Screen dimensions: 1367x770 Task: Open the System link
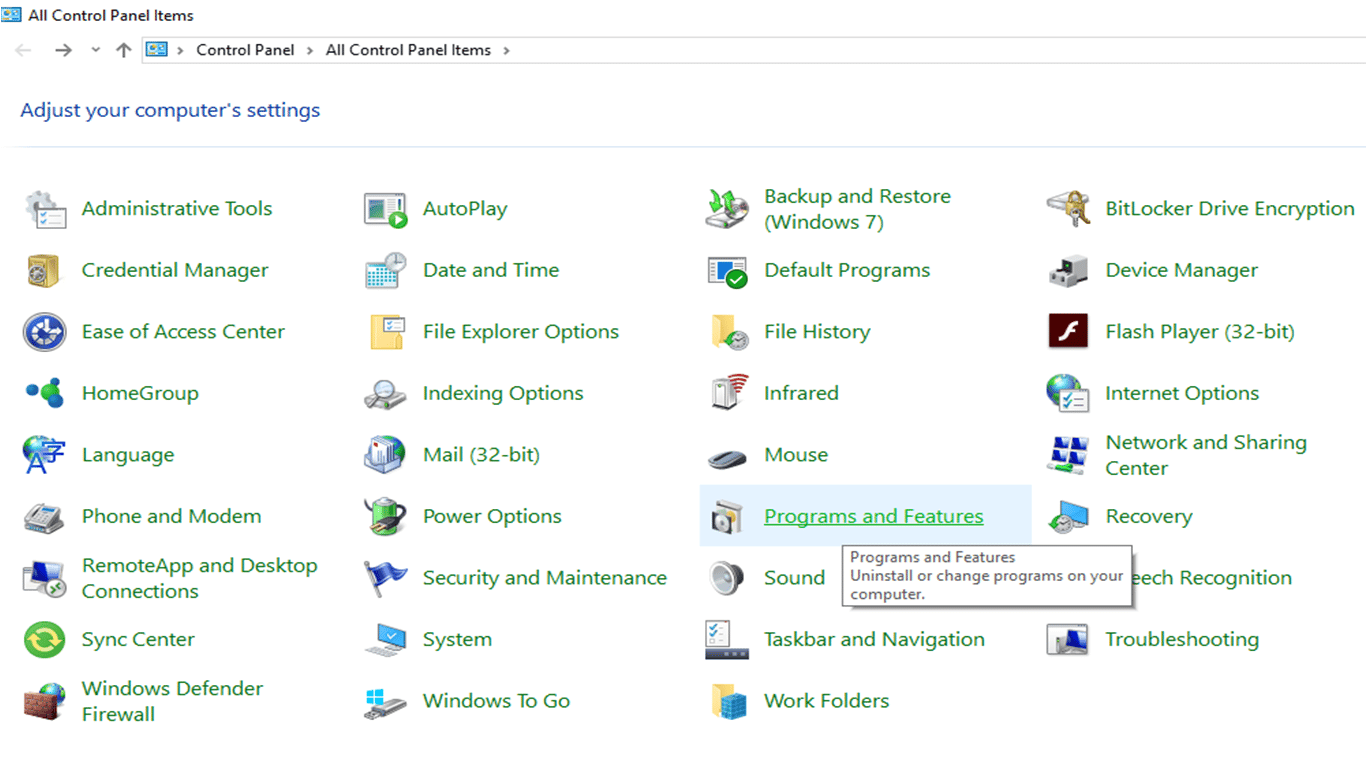click(457, 639)
